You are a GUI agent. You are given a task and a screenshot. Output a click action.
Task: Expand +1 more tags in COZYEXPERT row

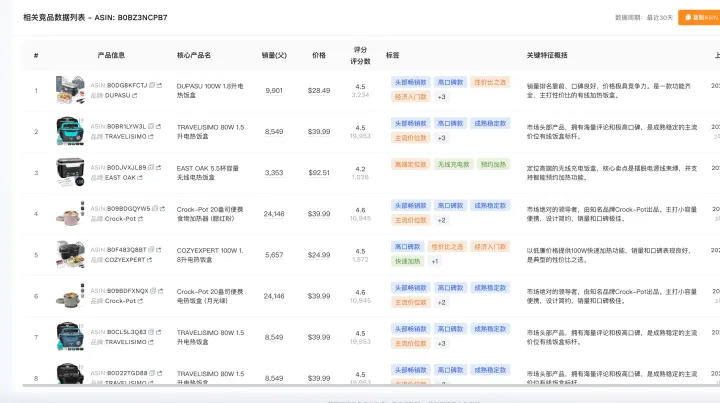point(435,261)
